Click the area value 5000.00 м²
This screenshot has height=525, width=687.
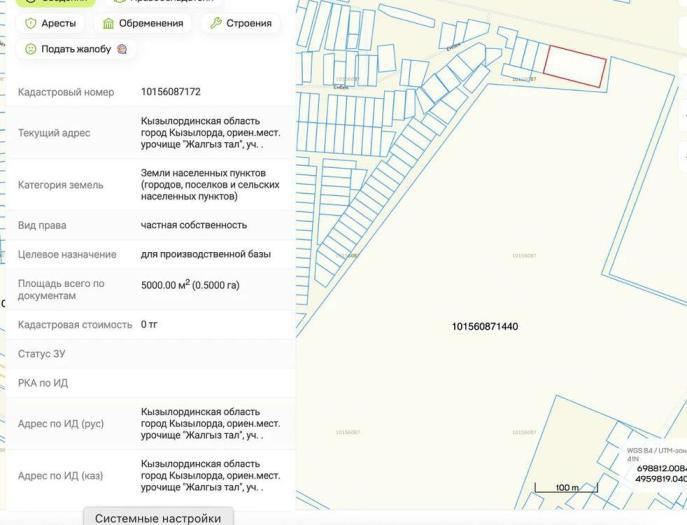click(190, 285)
